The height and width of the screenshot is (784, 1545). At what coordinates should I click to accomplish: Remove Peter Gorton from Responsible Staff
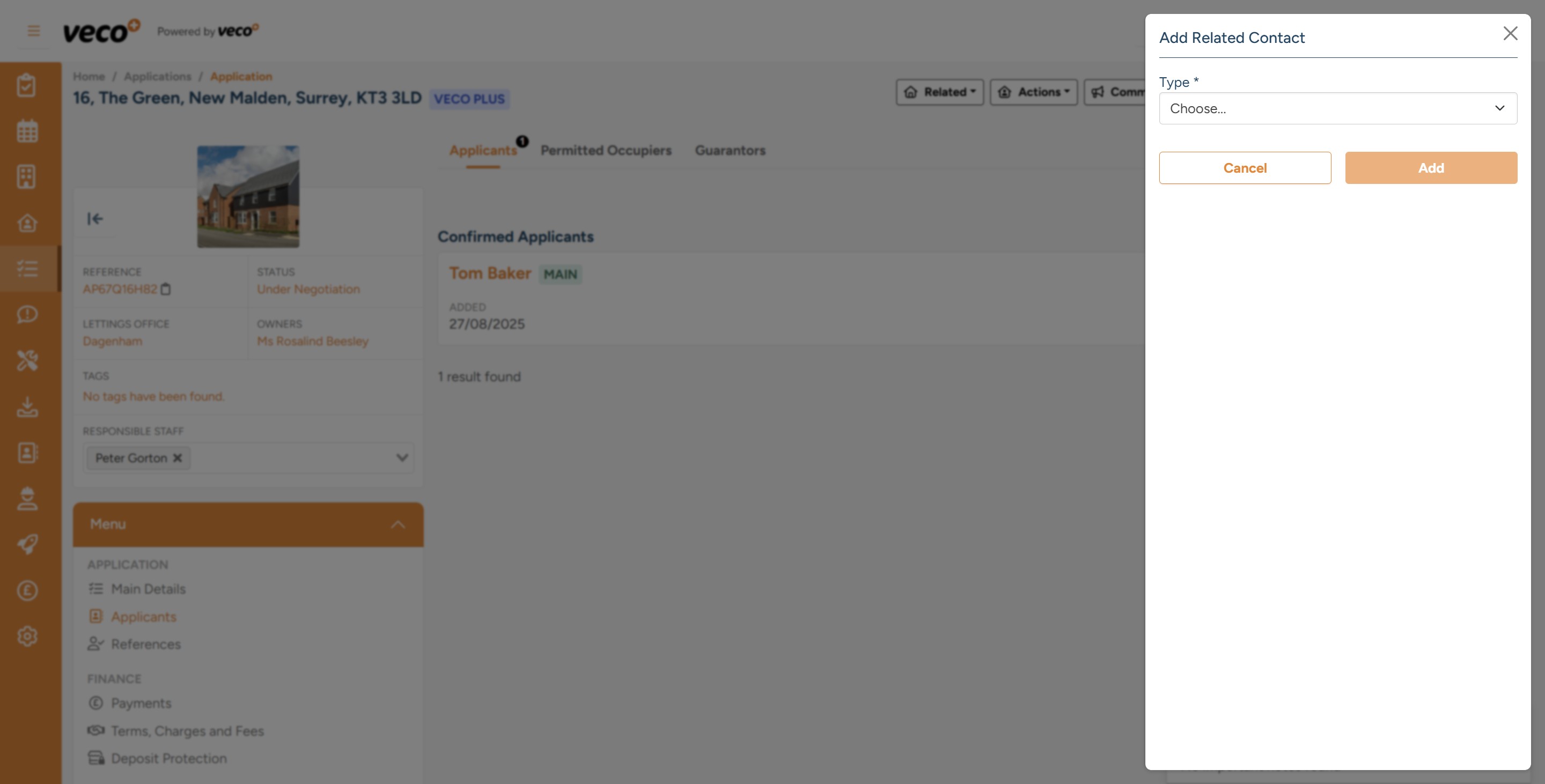coord(178,458)
